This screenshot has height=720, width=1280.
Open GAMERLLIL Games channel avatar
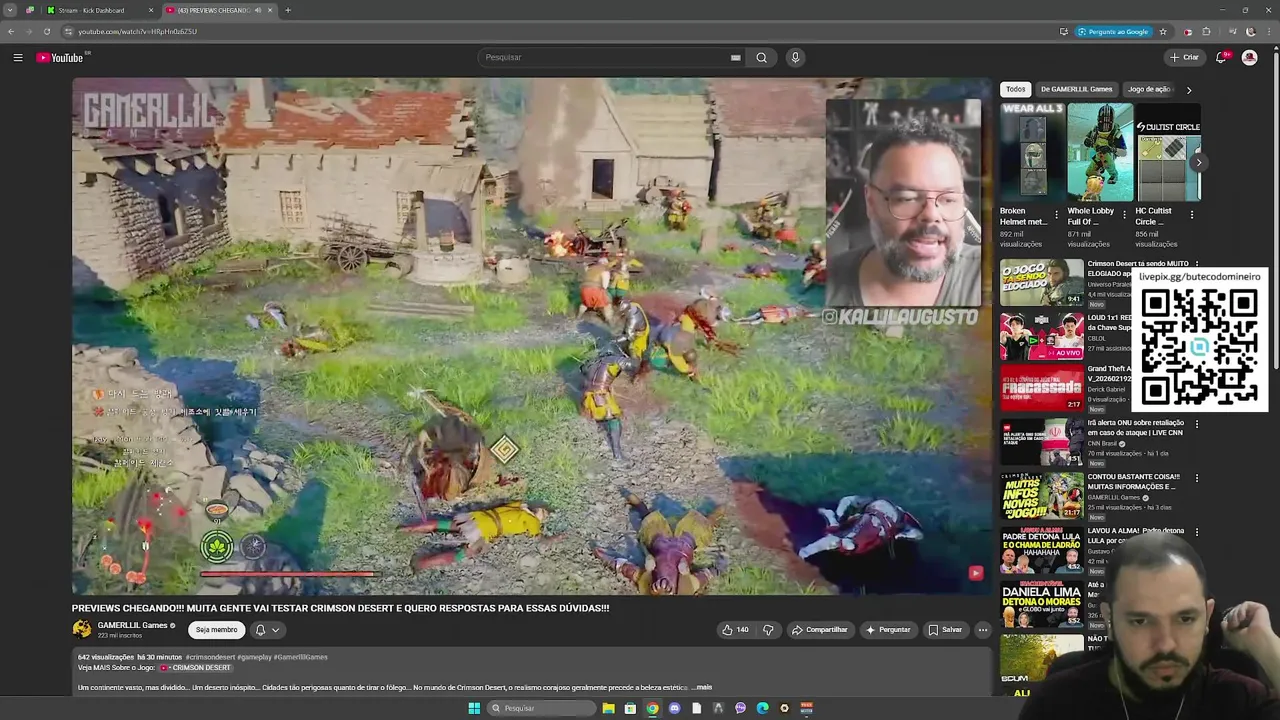(82, 629)
